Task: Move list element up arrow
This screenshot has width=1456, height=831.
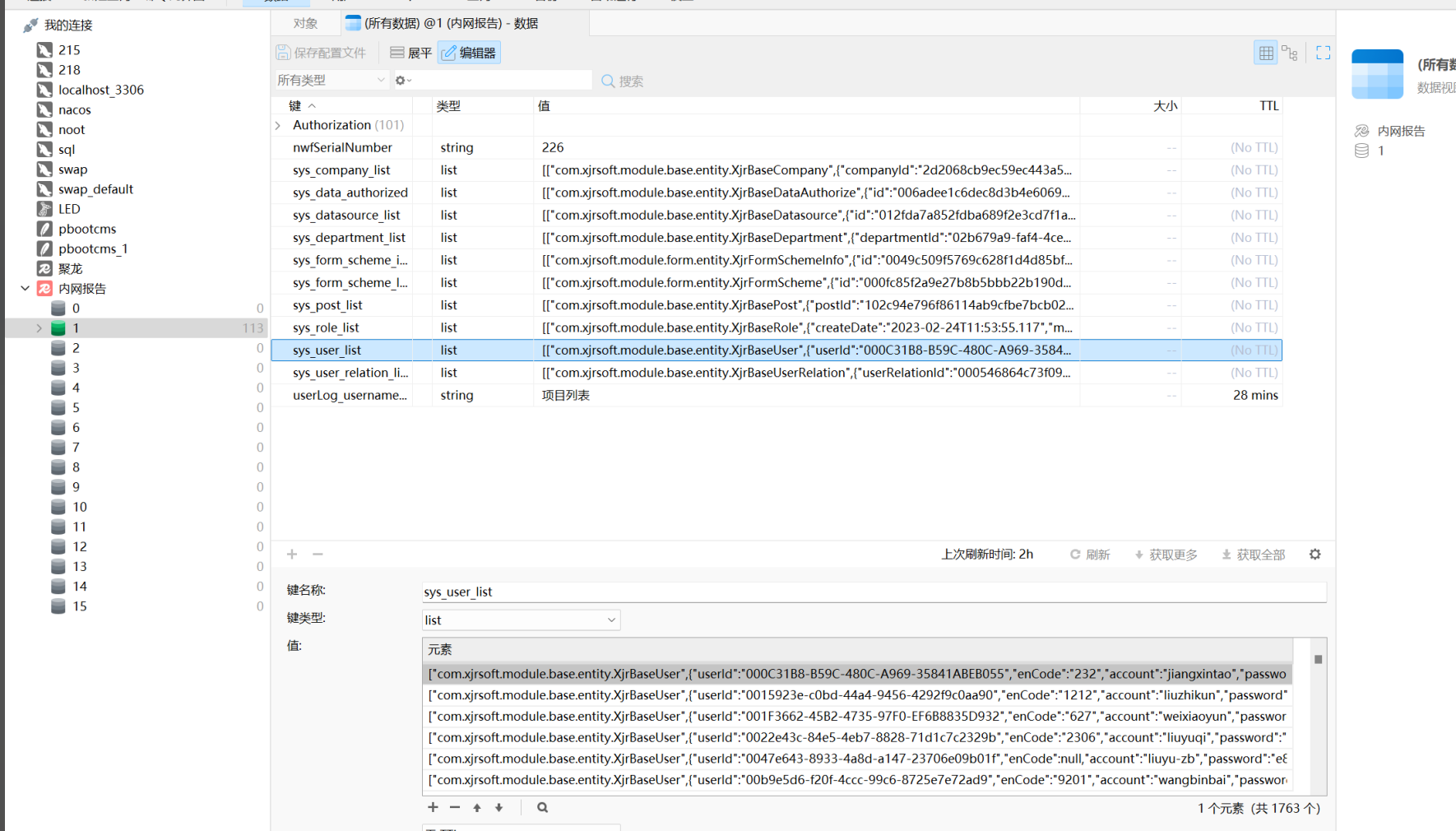Action: point(477,807)
